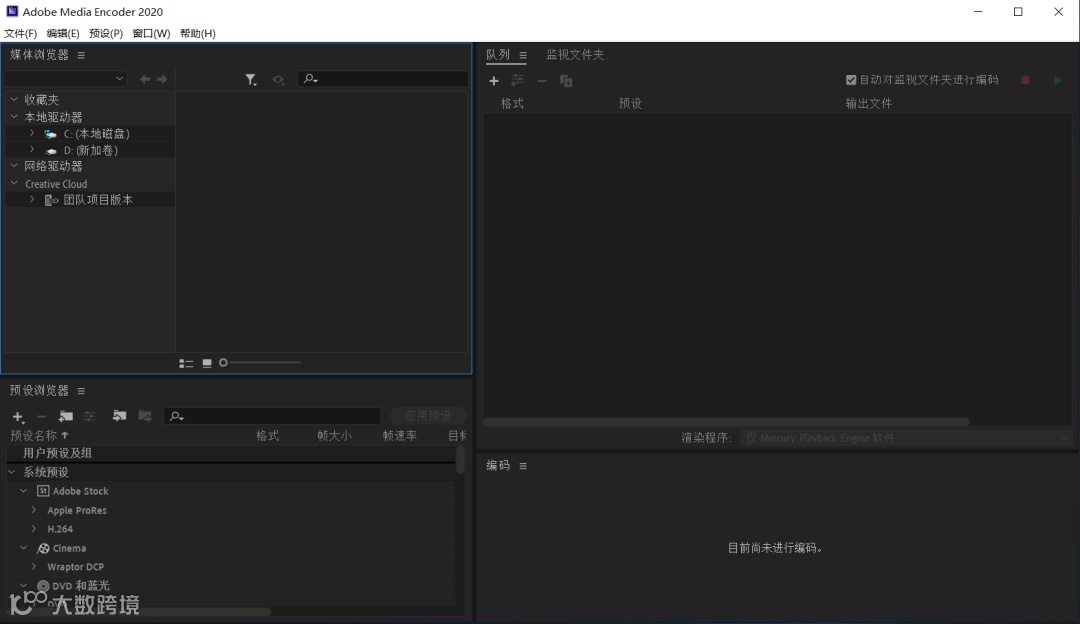Screen dimensions: 1080x624
Task: Switch to the 监视文件夹 tab
Action: [575, 54]
